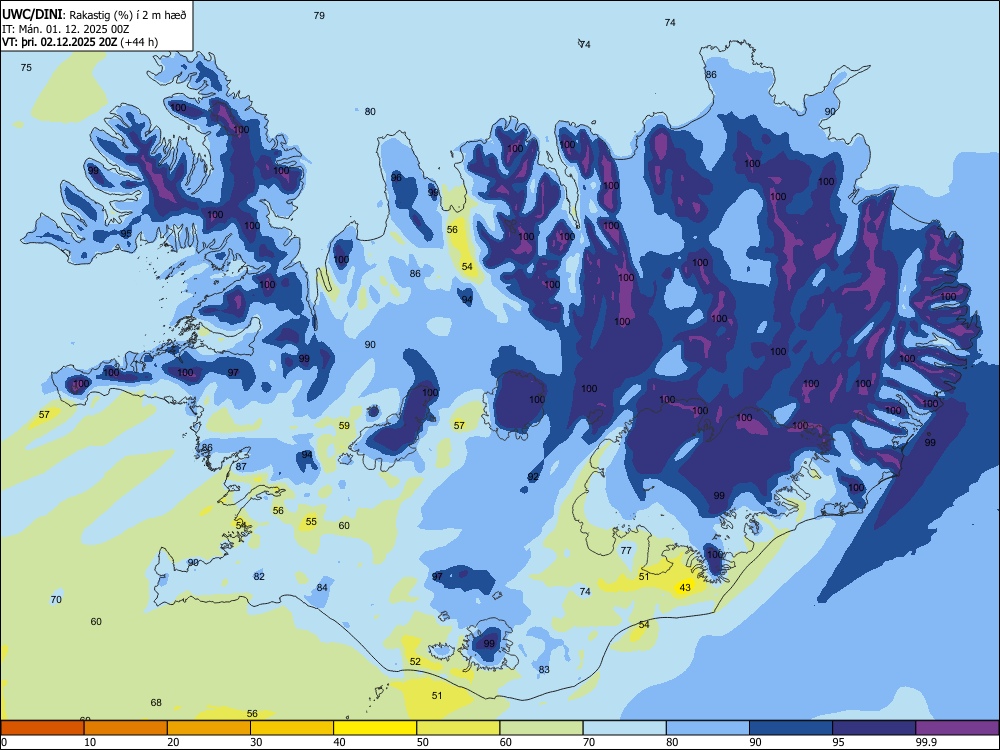Click the humidity value 52 on the map
Image resolution: width=1000 pixels, height=750 pixels.
pyautogui.click(x=415, y=662)
